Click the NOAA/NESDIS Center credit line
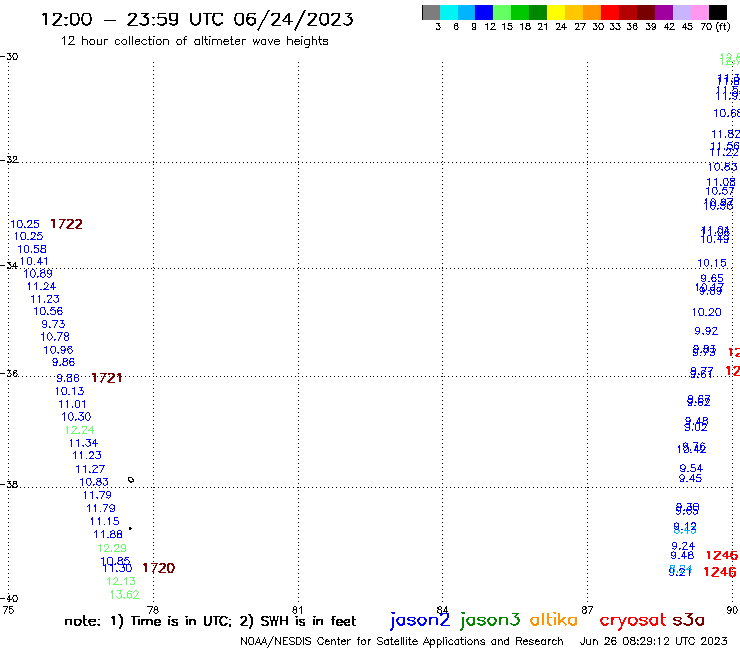 tap(402, 642)
